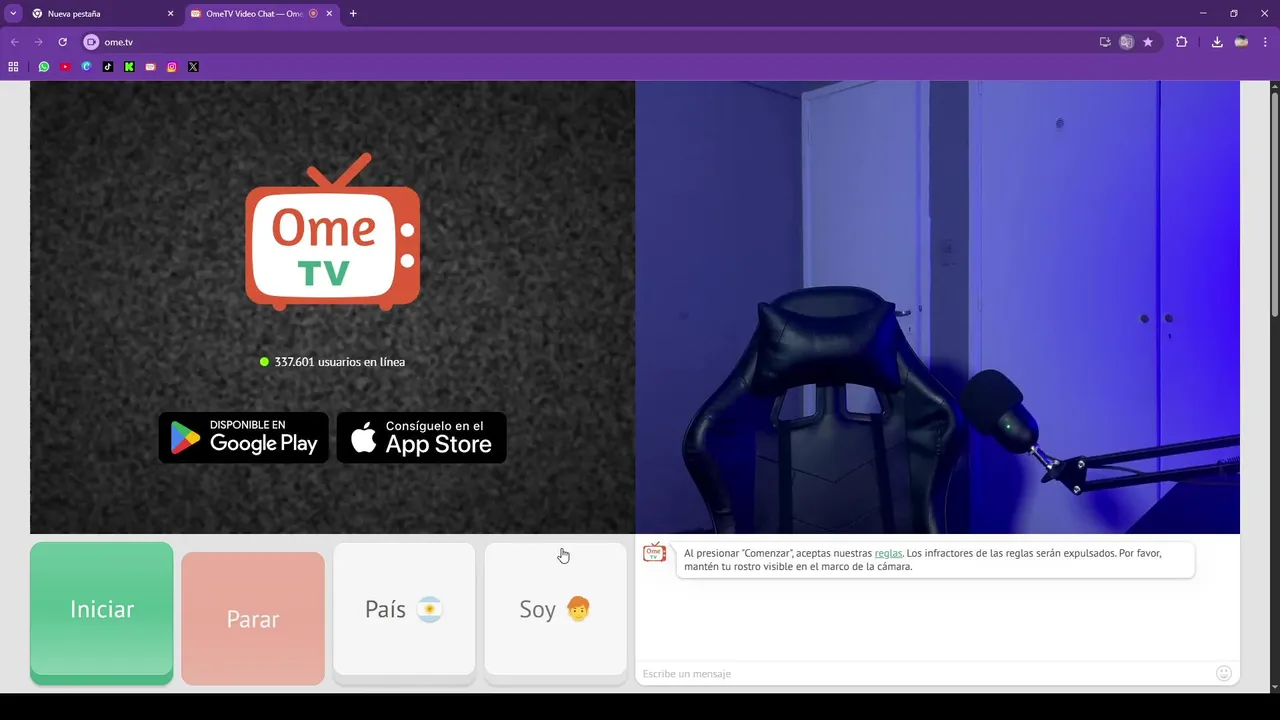The height and width of the screenshot is (720, 1280).
Task: Open the X (Twitter) bookmark
Action: pyautogui.click(x=193, y=67)
